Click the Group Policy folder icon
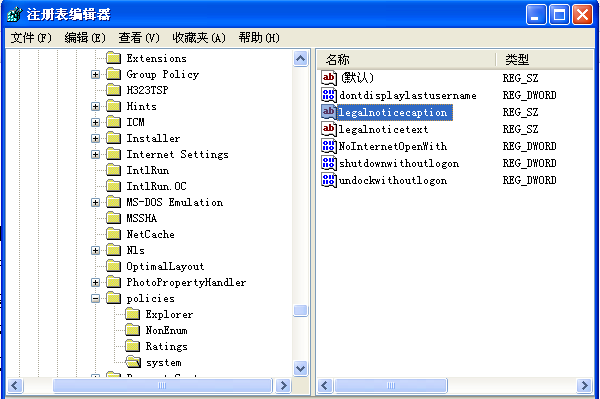Screen dimensions: 600x399 point(113,74)
